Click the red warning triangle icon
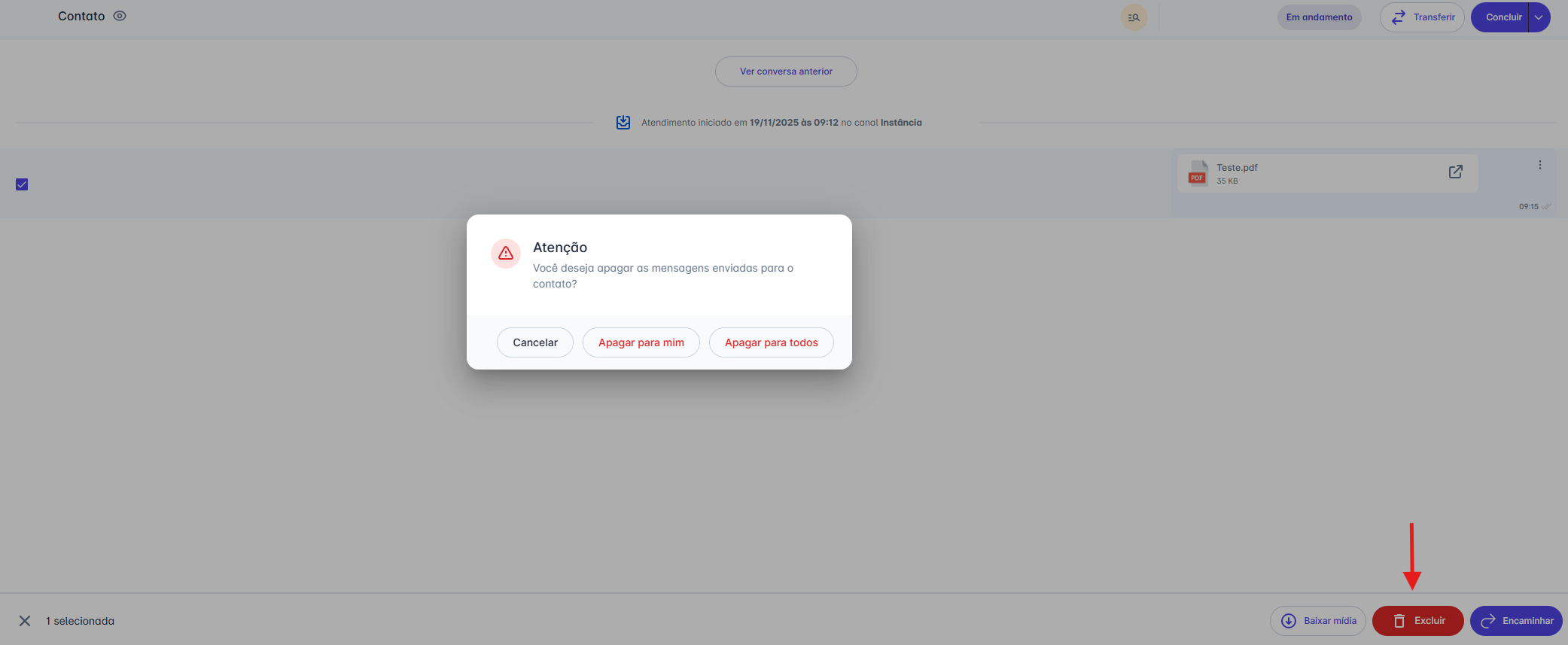The height and width of the screenshot is (645, 1568). (x=506, y=254)
